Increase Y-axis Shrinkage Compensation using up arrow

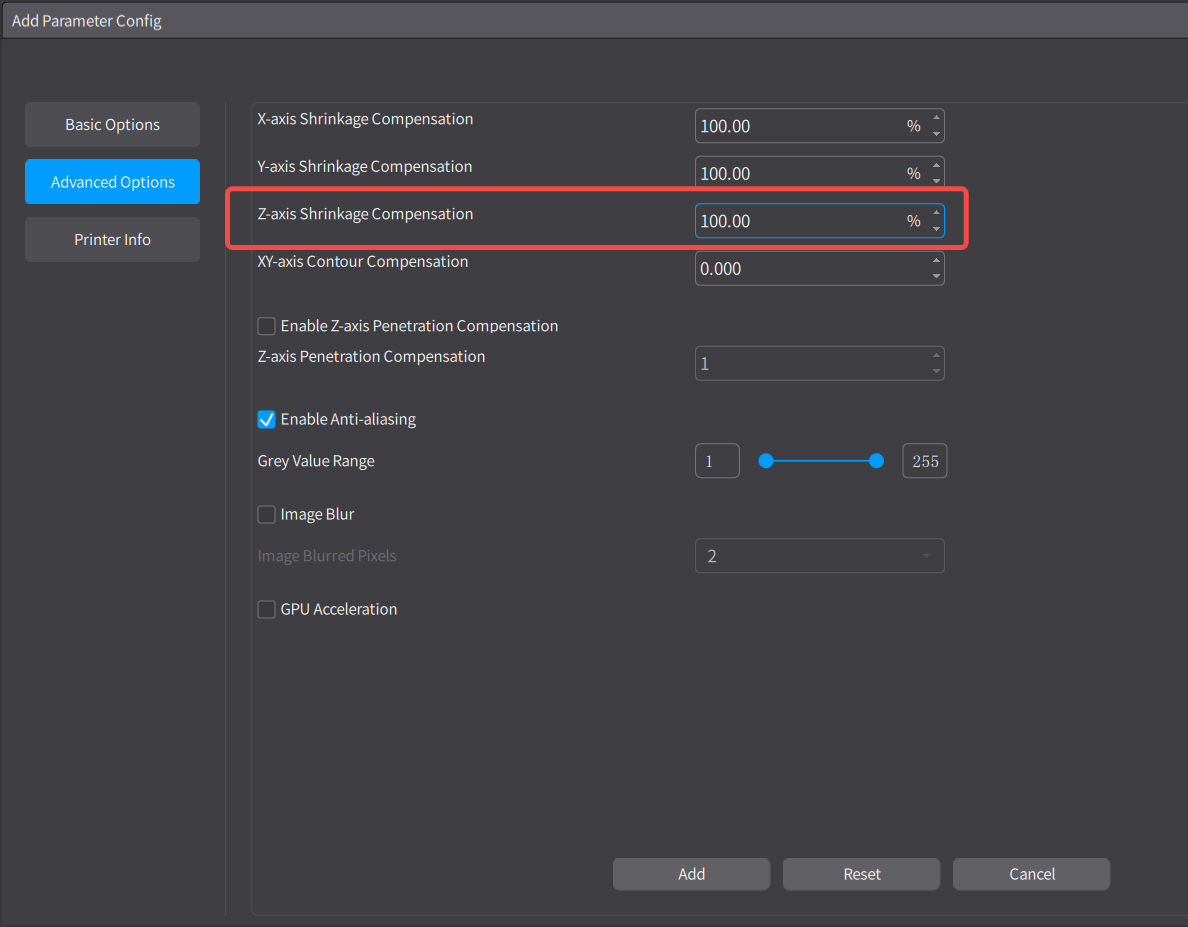coord(936,166)
